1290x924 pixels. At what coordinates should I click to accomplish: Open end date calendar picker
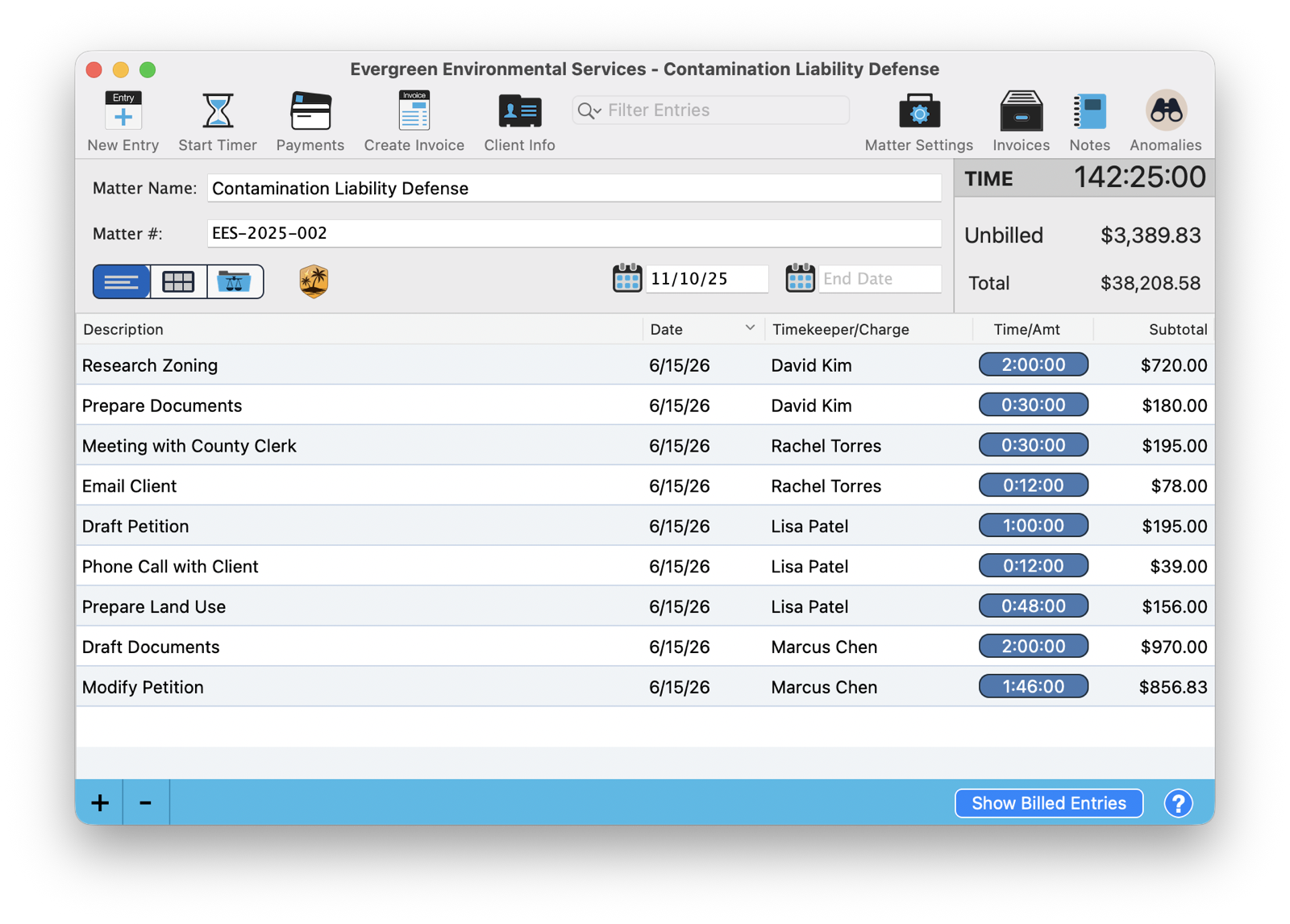(800, 278)
